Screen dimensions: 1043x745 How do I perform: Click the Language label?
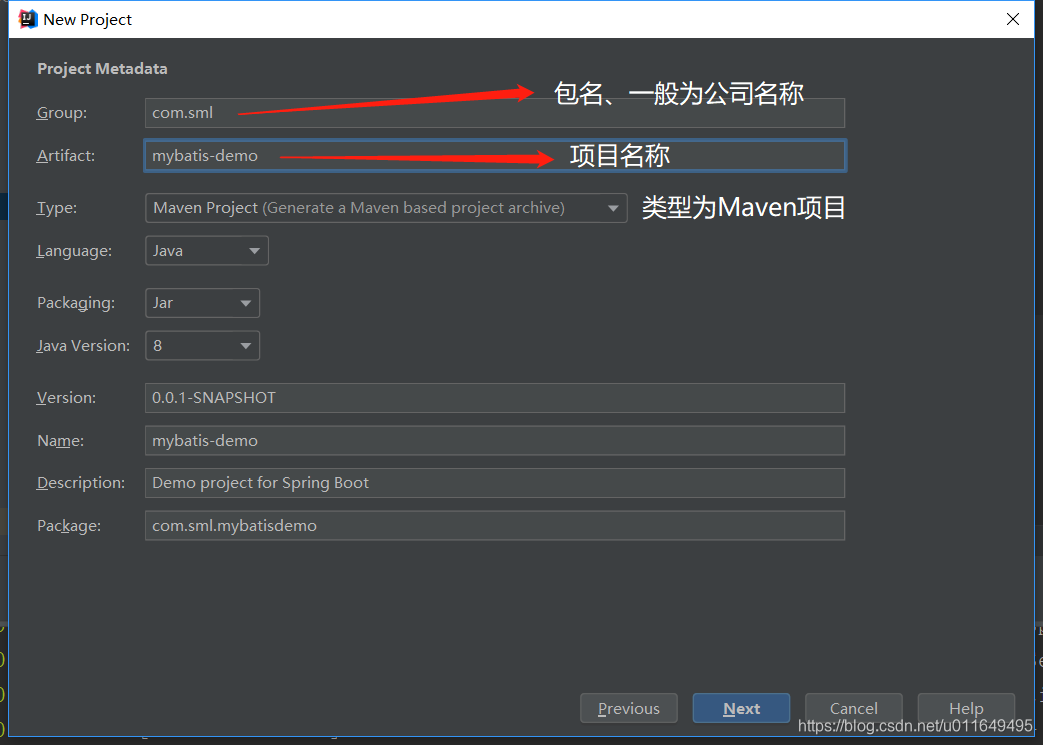click(x=74, y=251)
